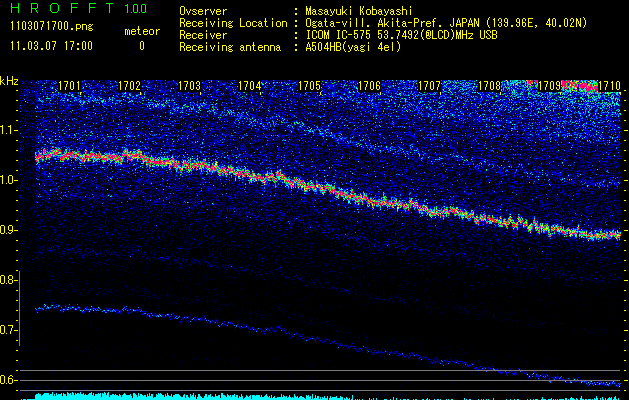Click the kHz axis unit label
Screen dimensions: 629x400
[10, 80]
